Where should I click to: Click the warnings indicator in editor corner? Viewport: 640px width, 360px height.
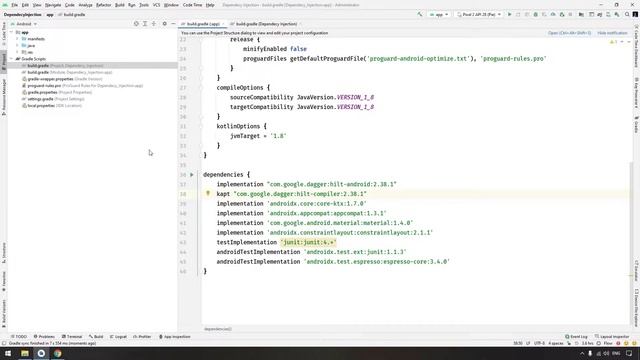[x=613, y=42]
